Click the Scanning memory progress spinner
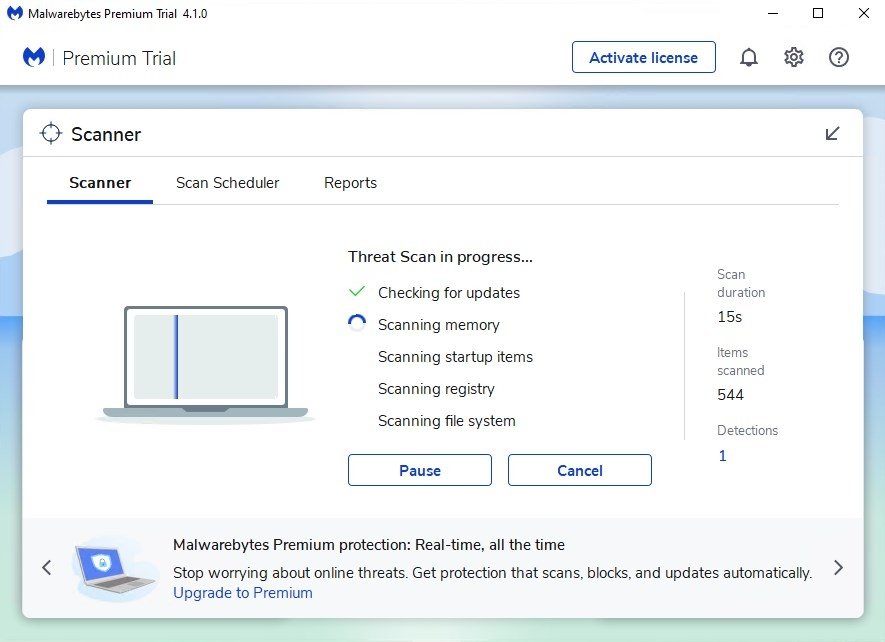 357,324
